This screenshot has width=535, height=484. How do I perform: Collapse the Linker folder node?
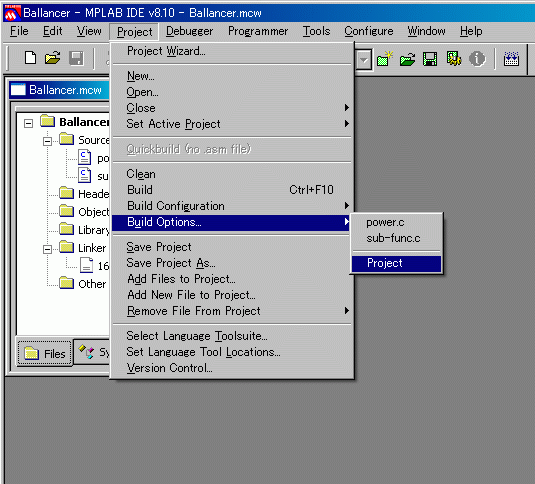48,249
